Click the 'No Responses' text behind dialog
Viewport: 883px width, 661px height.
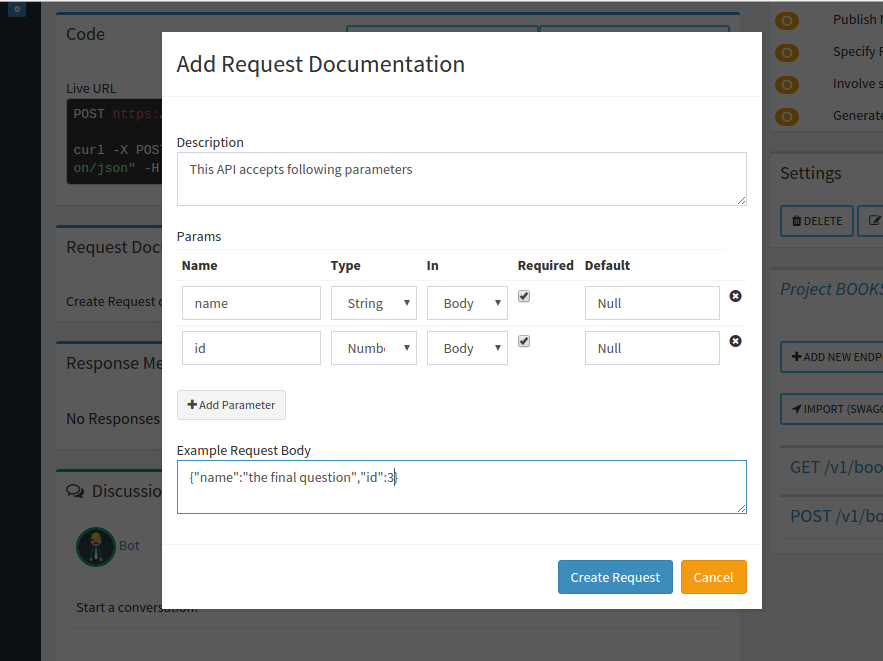click(113, 419)
